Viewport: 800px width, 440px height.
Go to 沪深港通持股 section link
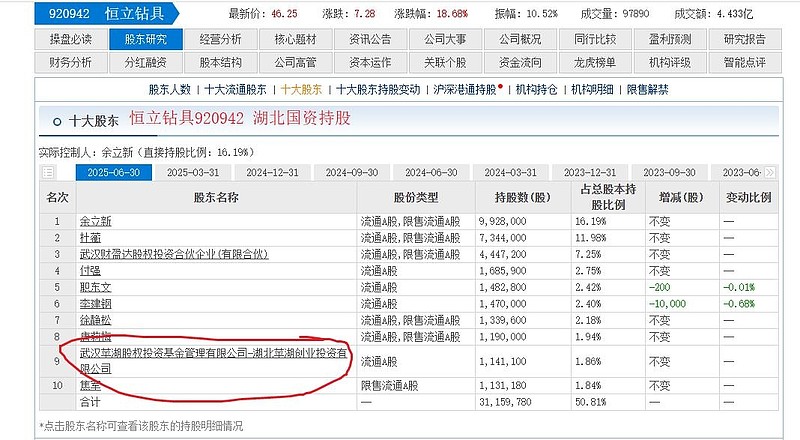[465, 90]
